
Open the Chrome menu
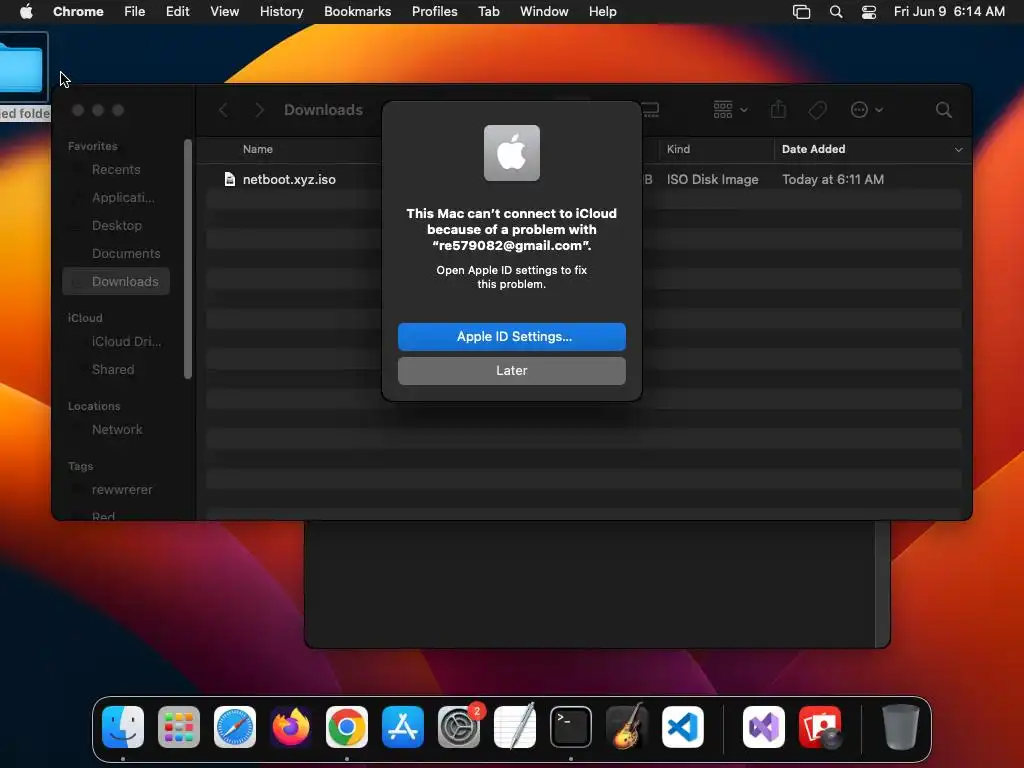click(x=78, y=12)
